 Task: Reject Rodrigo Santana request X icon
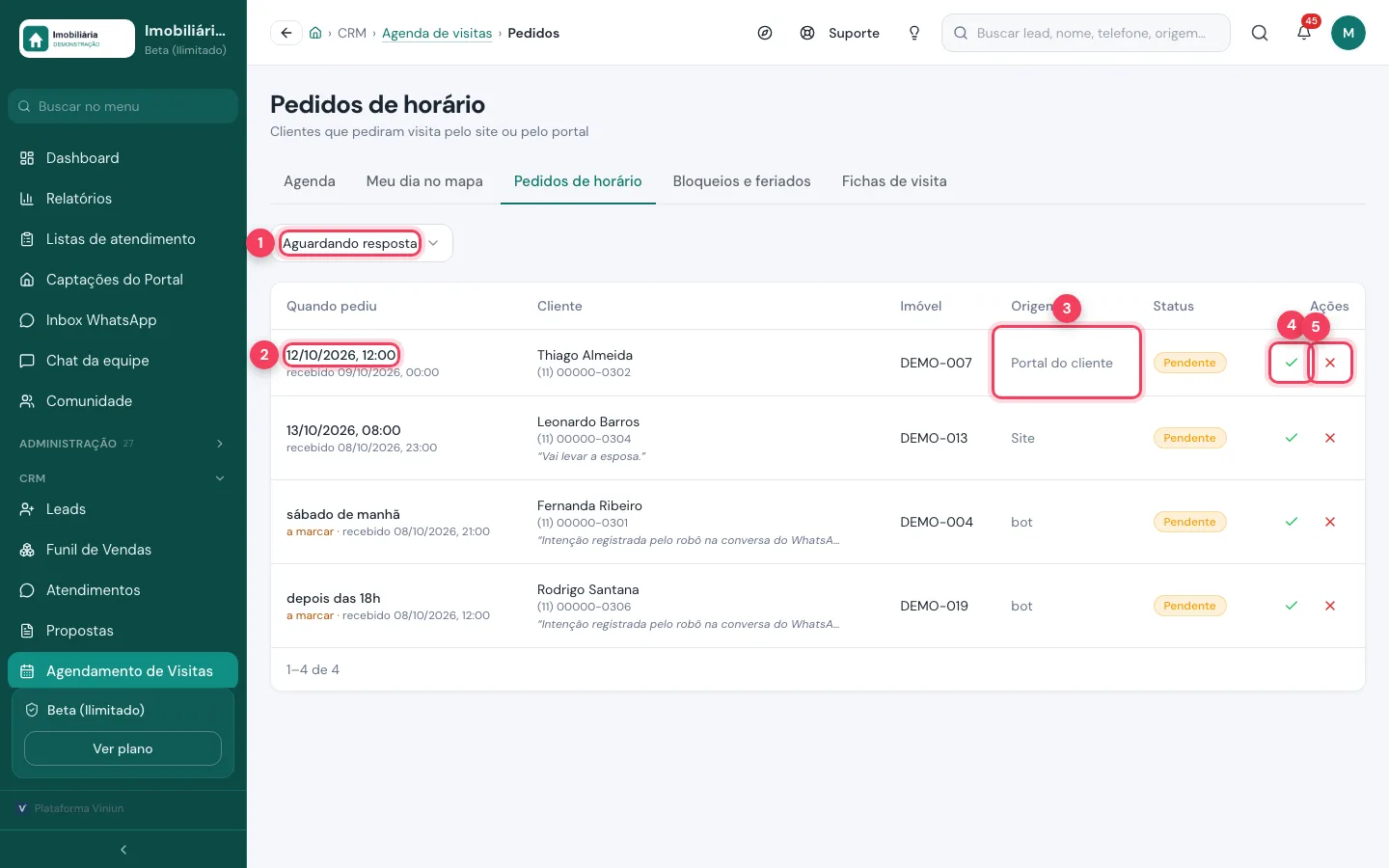(x=1330, y=606)
